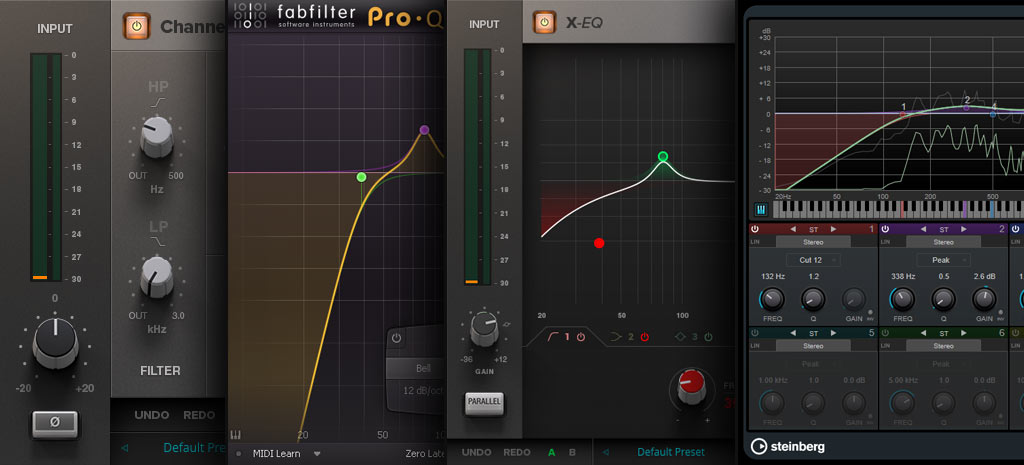This screenshot has height=465, width=1024.
Task: Open band 2 Peak filter type dropdown
Action: tap(943, 260)
